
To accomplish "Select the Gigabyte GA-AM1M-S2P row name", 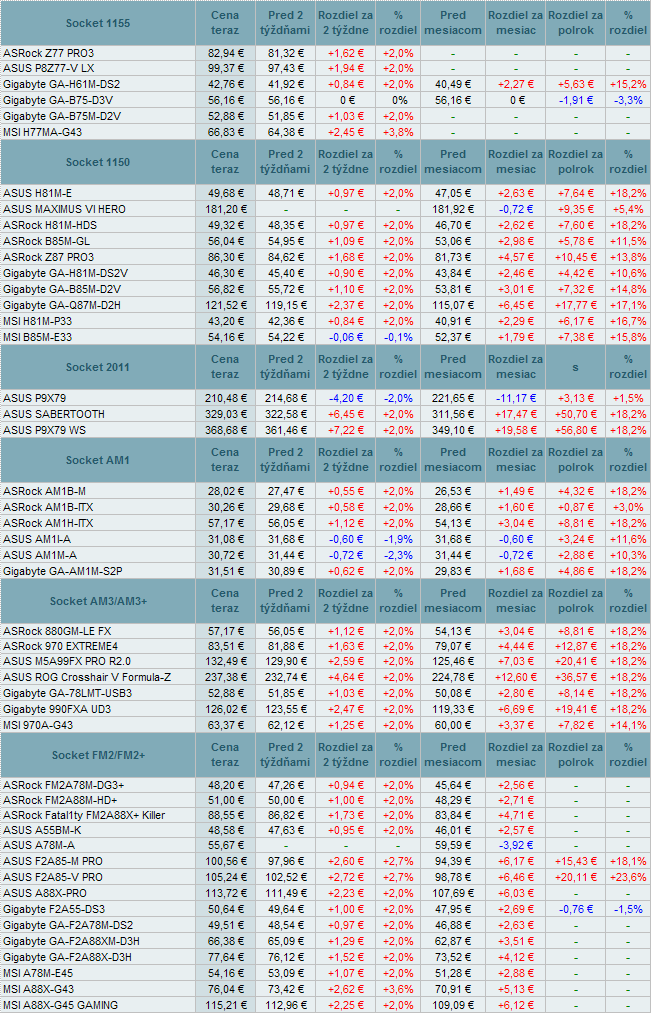I will point(63,570).
